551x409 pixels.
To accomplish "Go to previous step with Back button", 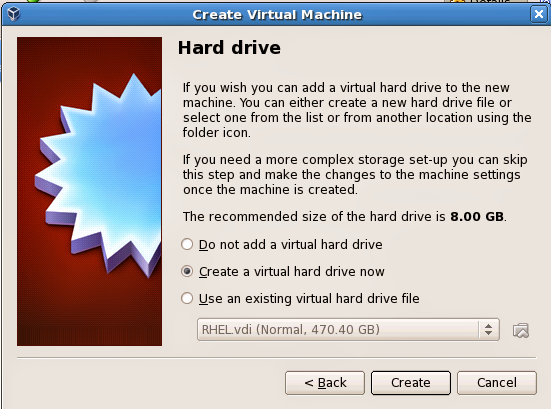I will (x=325, y=383).
